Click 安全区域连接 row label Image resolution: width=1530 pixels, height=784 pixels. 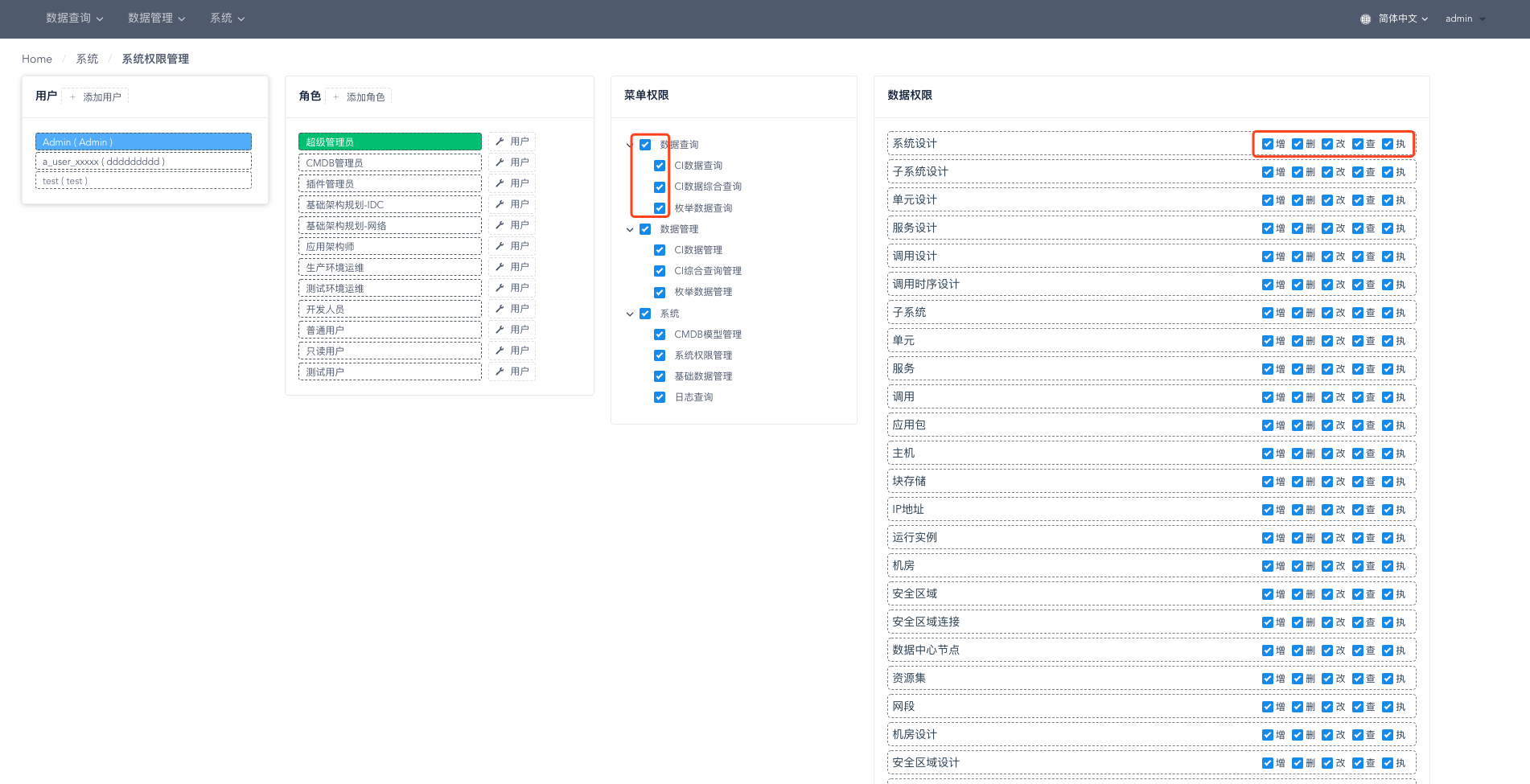[x=926, y=622]
